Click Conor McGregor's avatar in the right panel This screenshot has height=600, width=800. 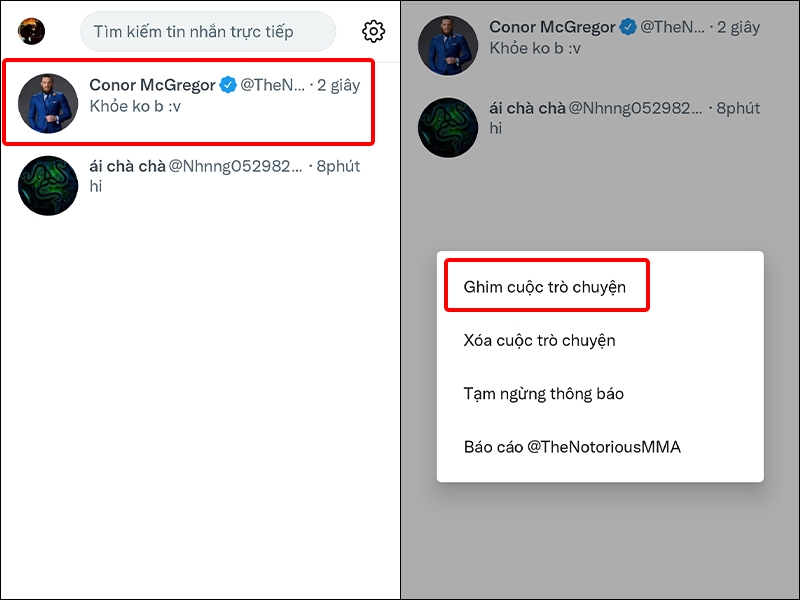coord(447,44)
